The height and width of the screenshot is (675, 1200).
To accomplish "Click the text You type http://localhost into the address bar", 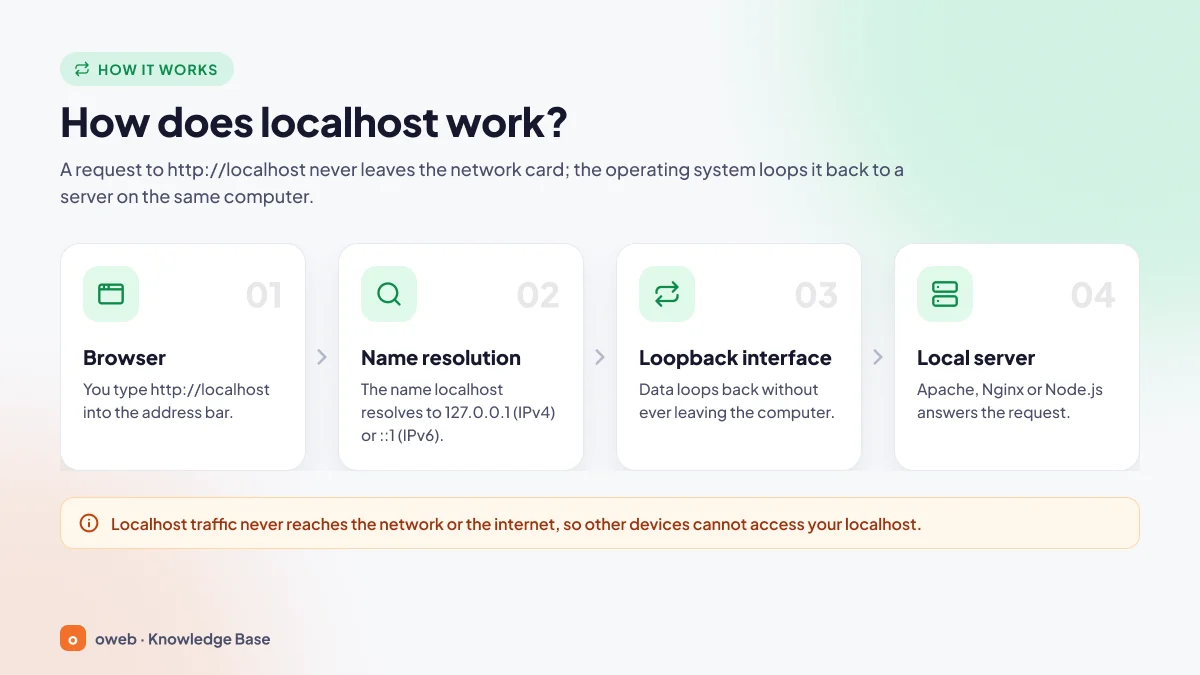I will click(x=176, y=401).
